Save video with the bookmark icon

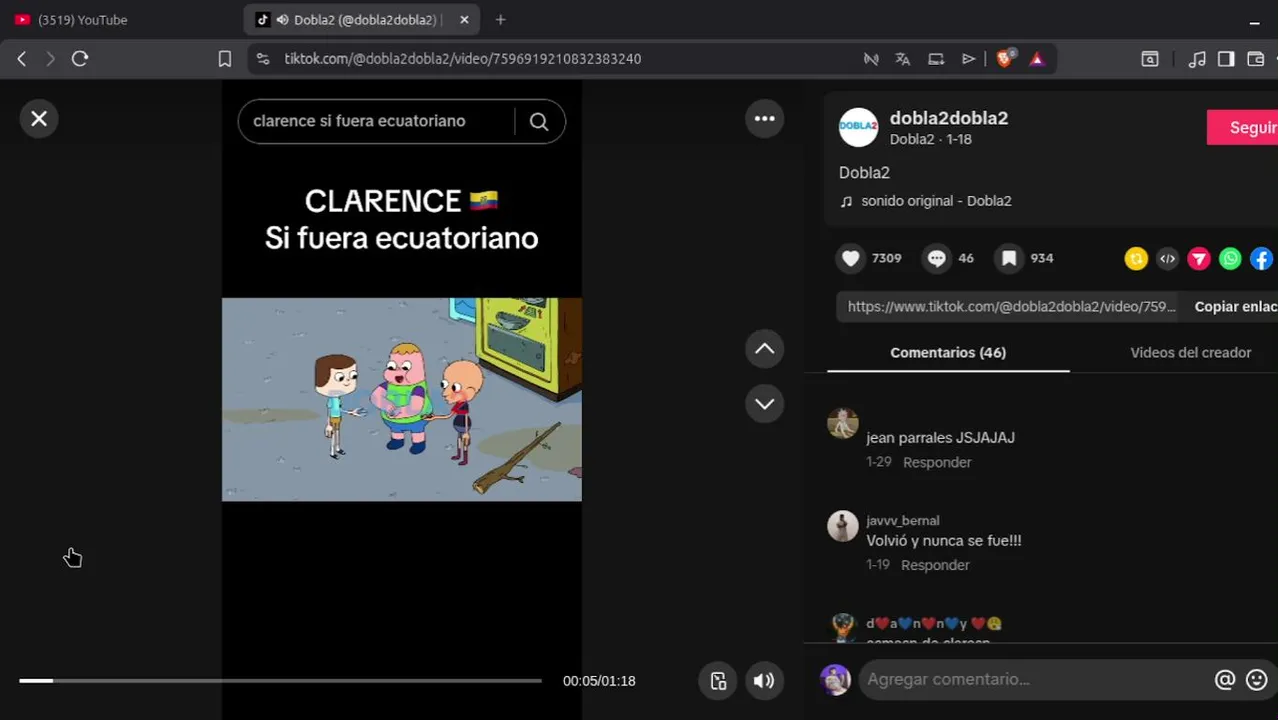point(1009,258)
